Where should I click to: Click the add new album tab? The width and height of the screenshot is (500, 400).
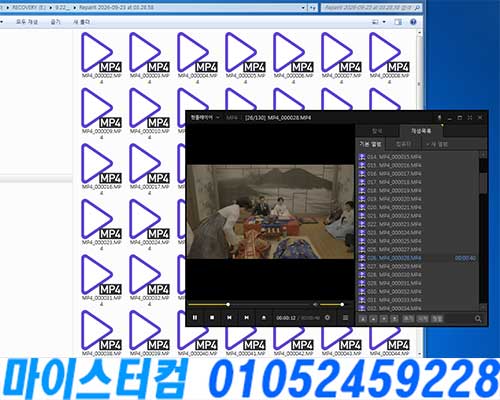[x=437, y=144]
